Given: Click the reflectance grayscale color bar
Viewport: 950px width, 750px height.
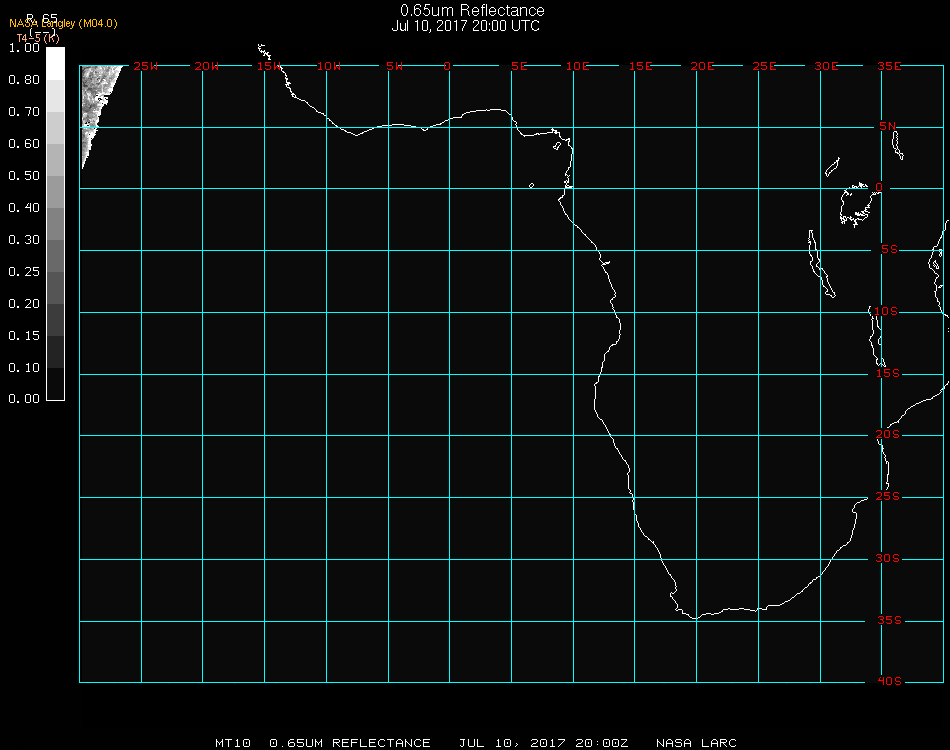Looking at the screenshot, I should tap(55, 224).
